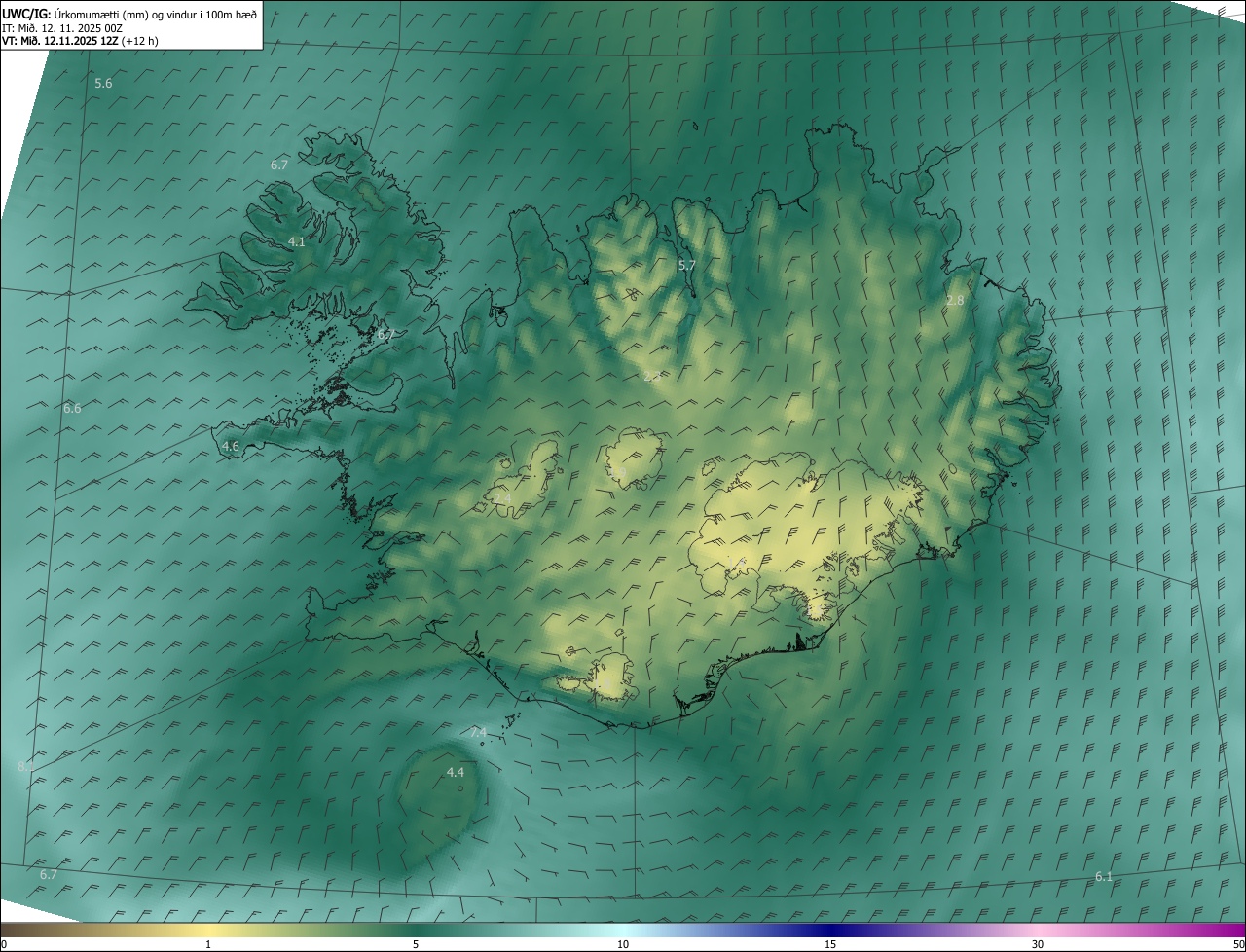Image resolution: width=1246 pixels, height=952 pixels.
Task: Click the color scale tick labeled 10
Action: tap(623, 944)
